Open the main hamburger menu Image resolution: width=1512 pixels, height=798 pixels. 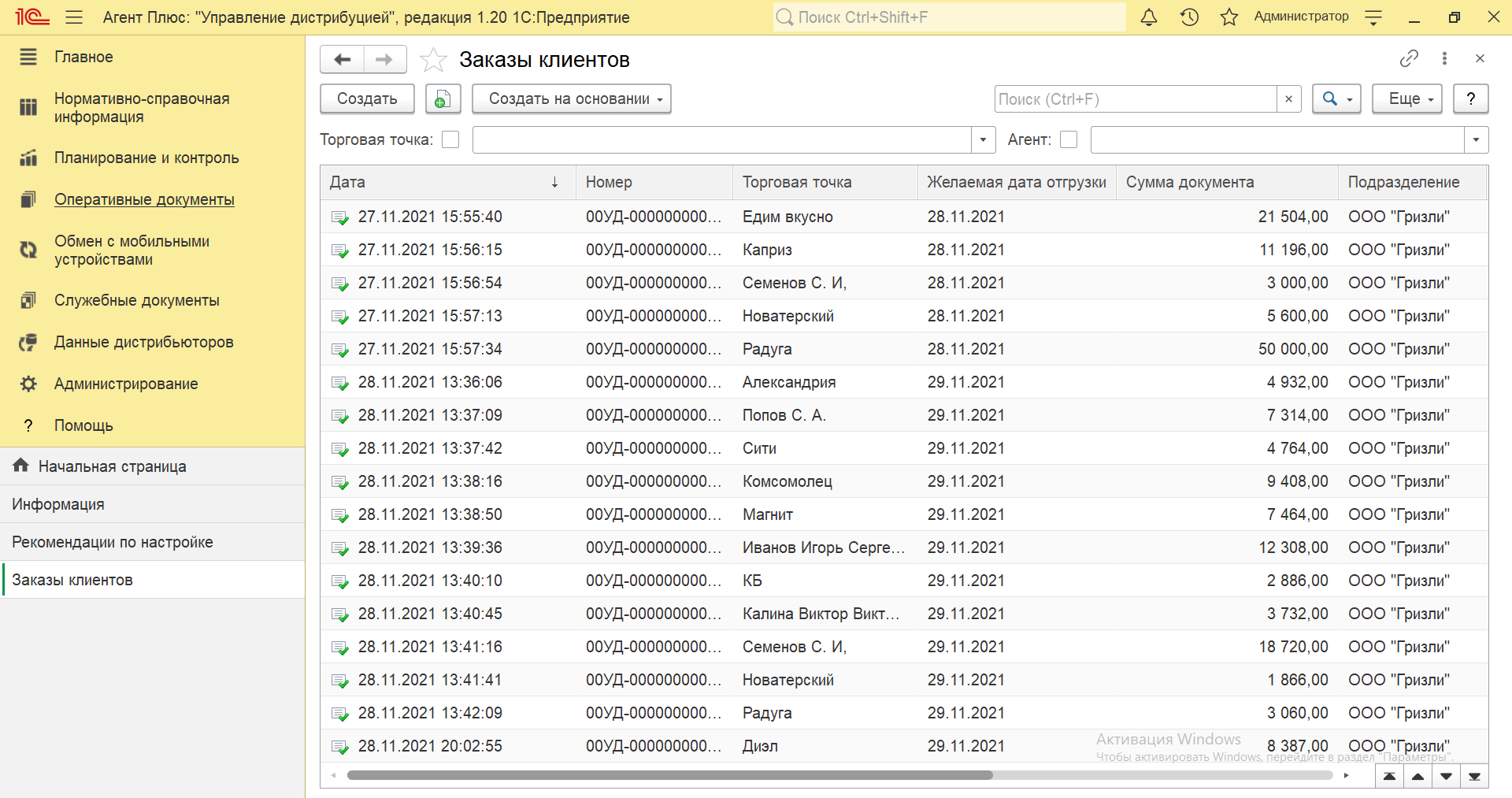74,17
